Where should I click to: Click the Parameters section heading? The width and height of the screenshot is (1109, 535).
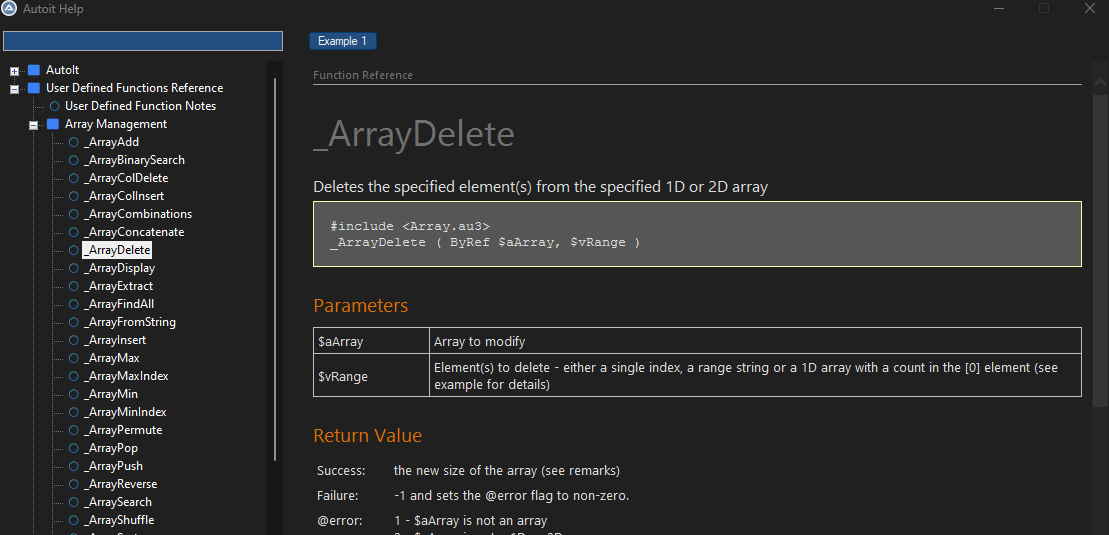pyautogui.click(x=361, y=306)
